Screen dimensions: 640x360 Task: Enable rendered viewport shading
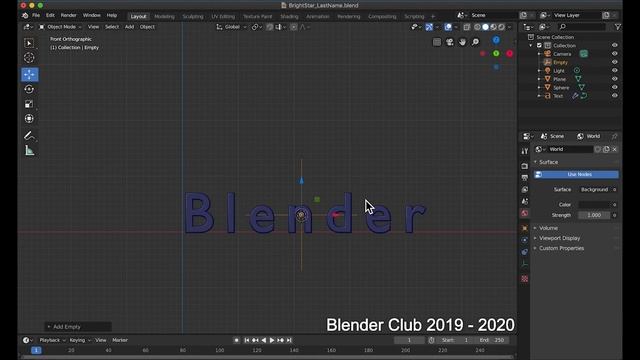502,27
